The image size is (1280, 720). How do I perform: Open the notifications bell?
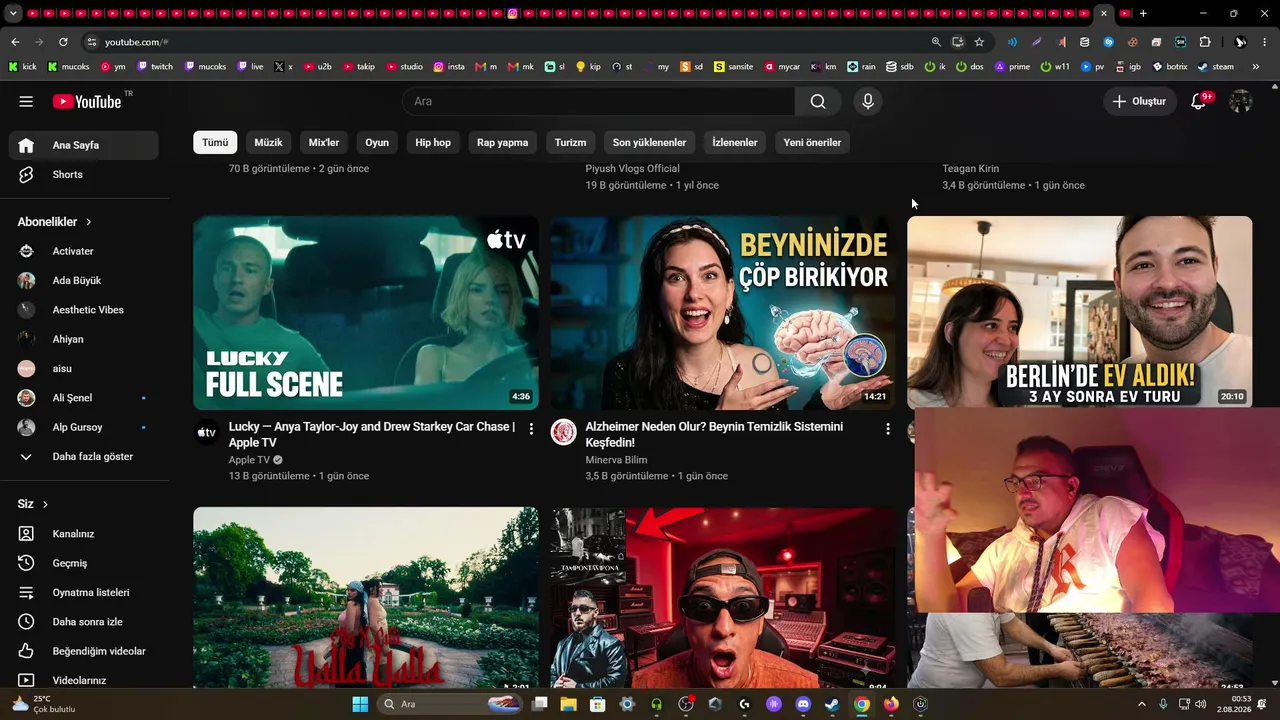pos(1198,101)
